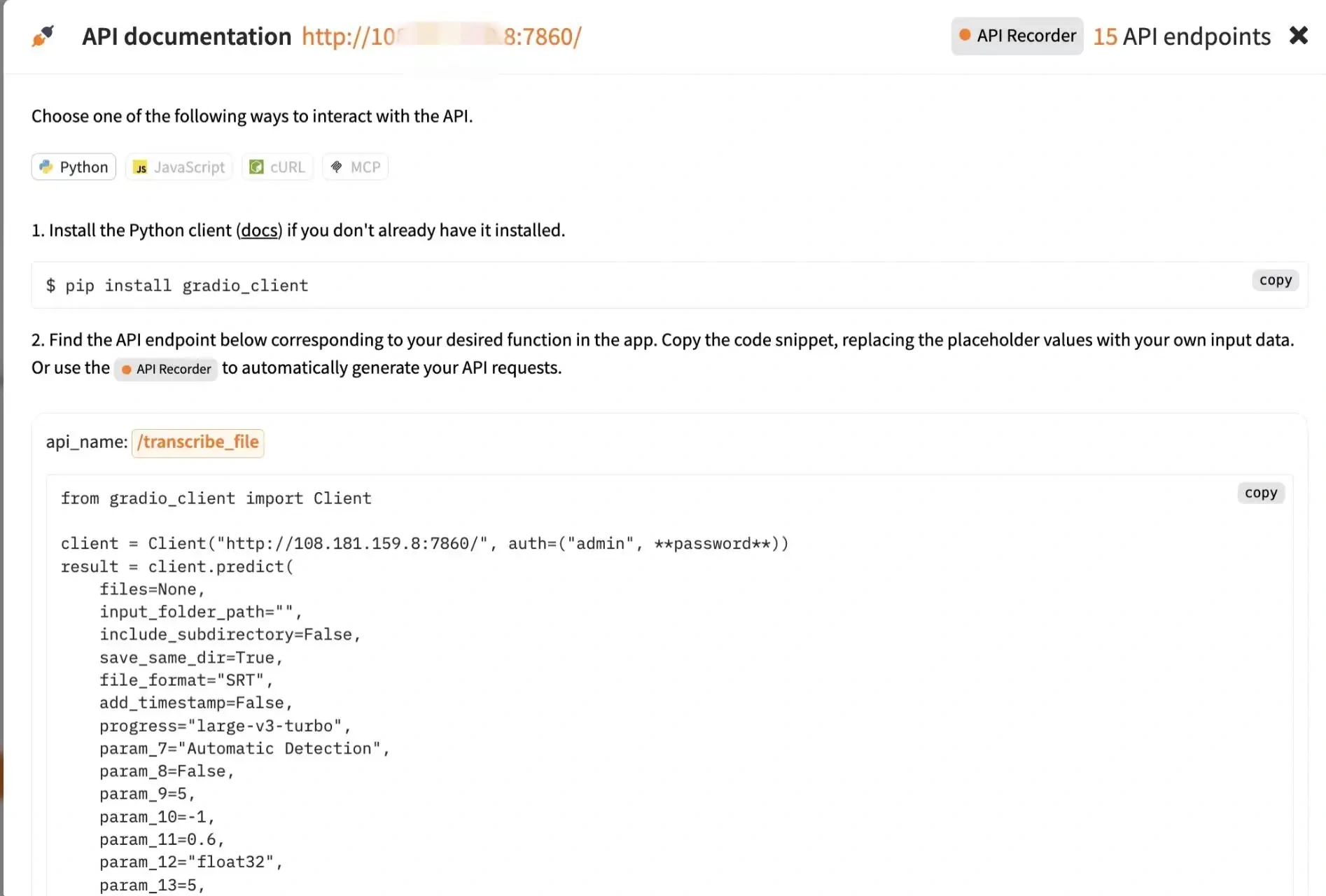The image size is (1326, 896).
Task: Click the 15 API endpoints label
Action: tap(1182, 36)
